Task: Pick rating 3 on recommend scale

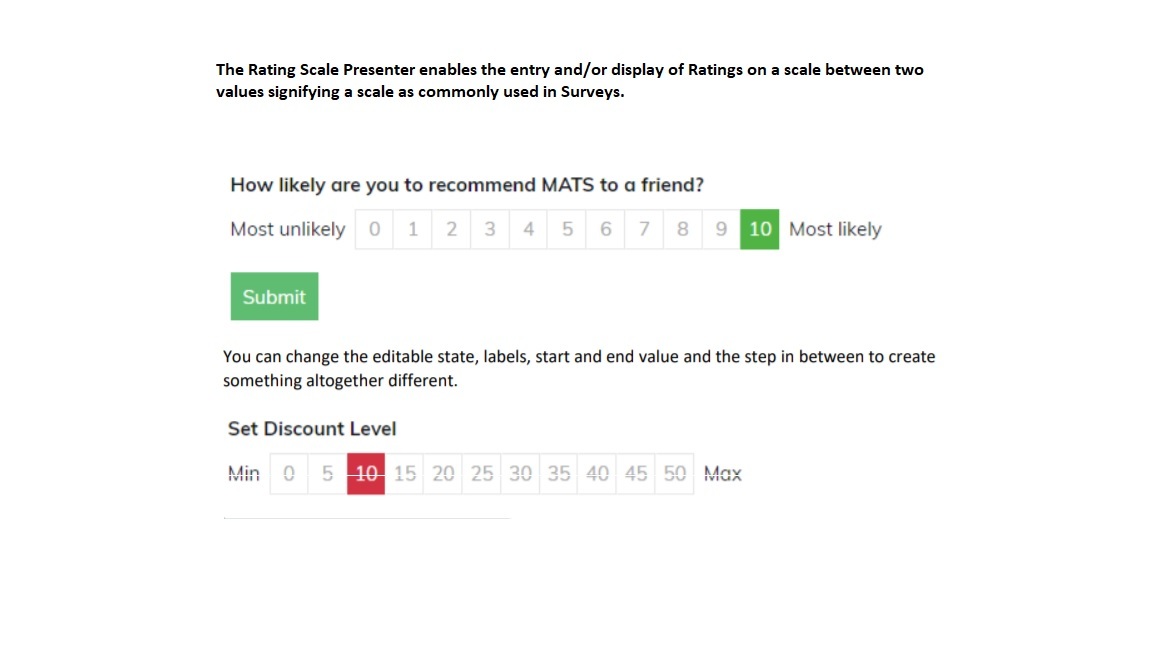Action: [490, 229]
